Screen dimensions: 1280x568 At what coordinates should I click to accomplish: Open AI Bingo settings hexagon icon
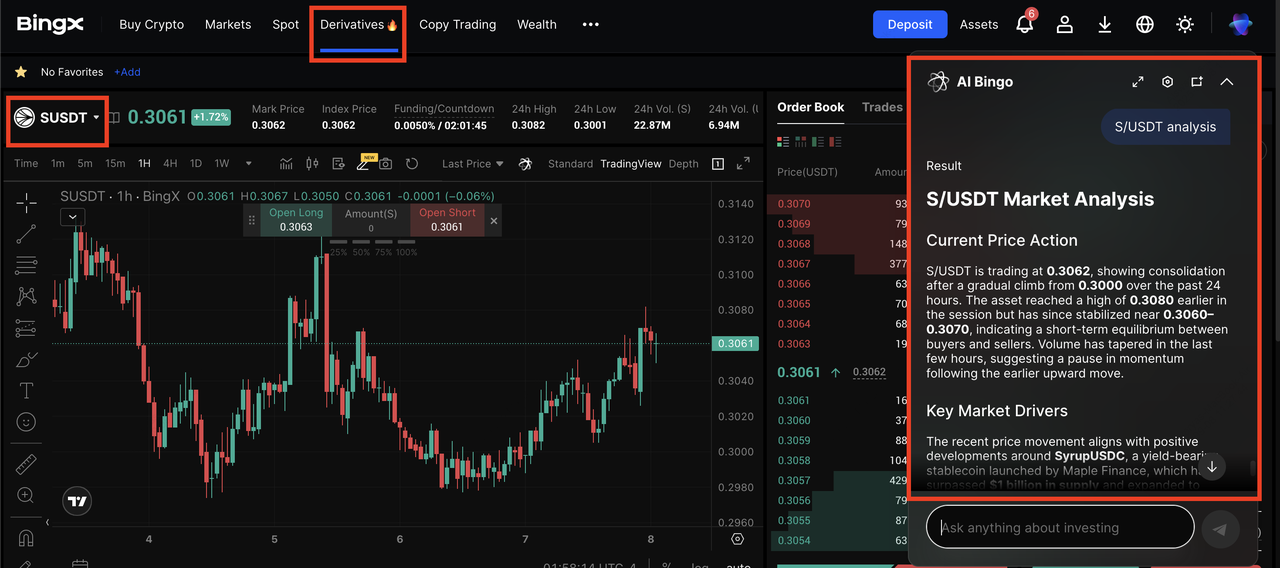pos(1167,82)
